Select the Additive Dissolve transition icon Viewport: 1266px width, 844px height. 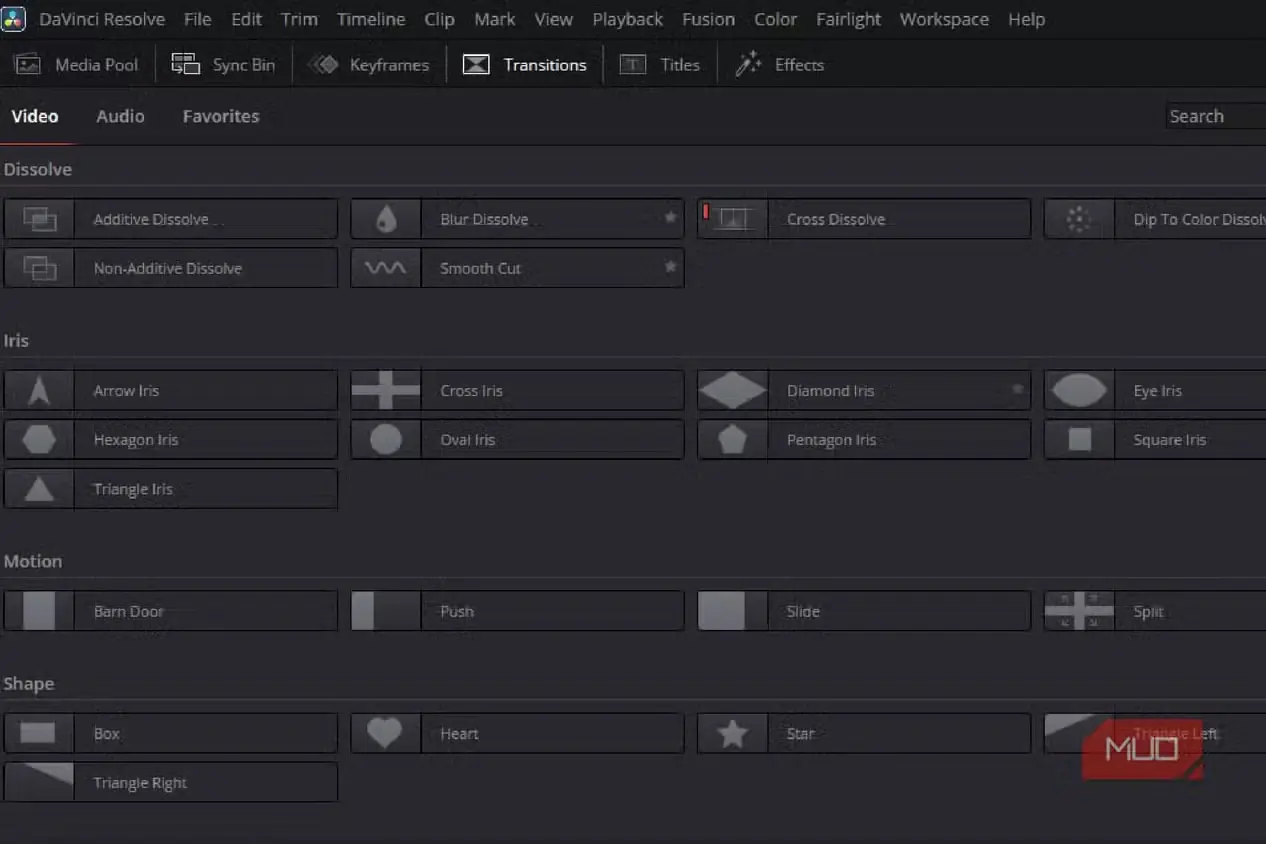(39, 219)
